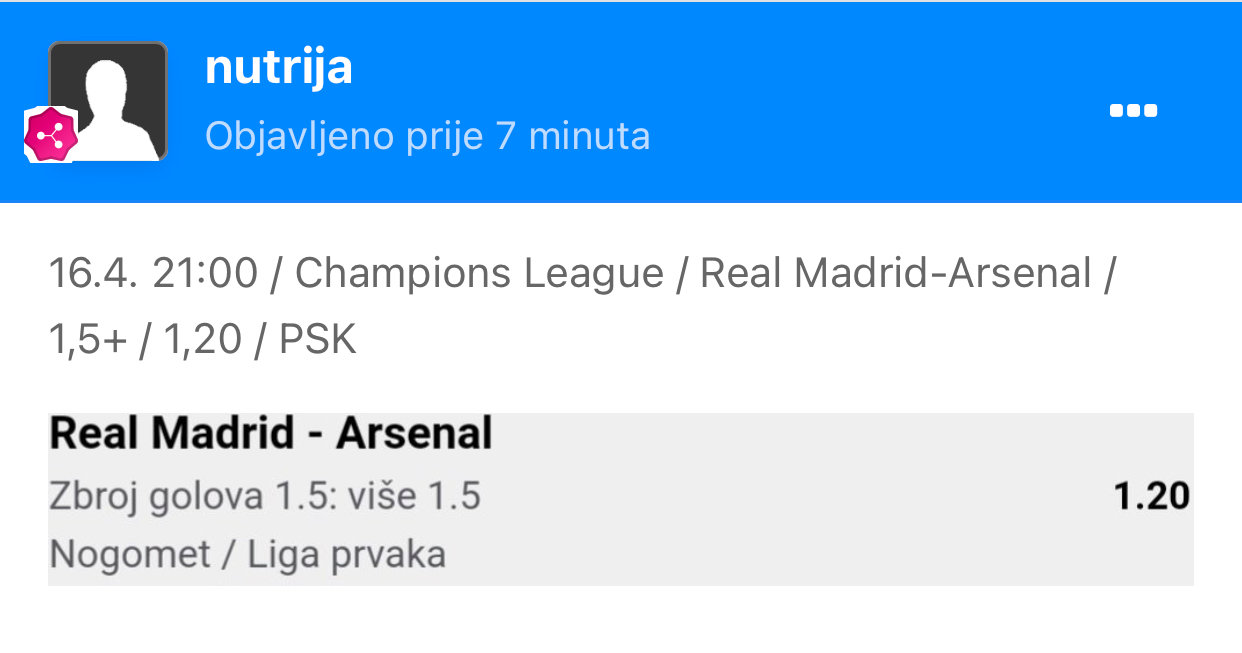Screen dimensions: 1242x653
Task: Click the "Nogomet / Liga prvaka" category label
Action: (x=247, y=553)
